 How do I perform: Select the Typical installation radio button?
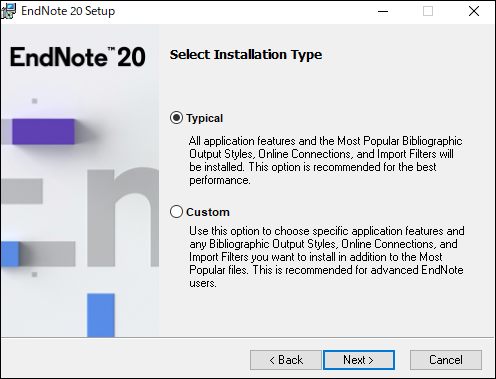point(176,118)
